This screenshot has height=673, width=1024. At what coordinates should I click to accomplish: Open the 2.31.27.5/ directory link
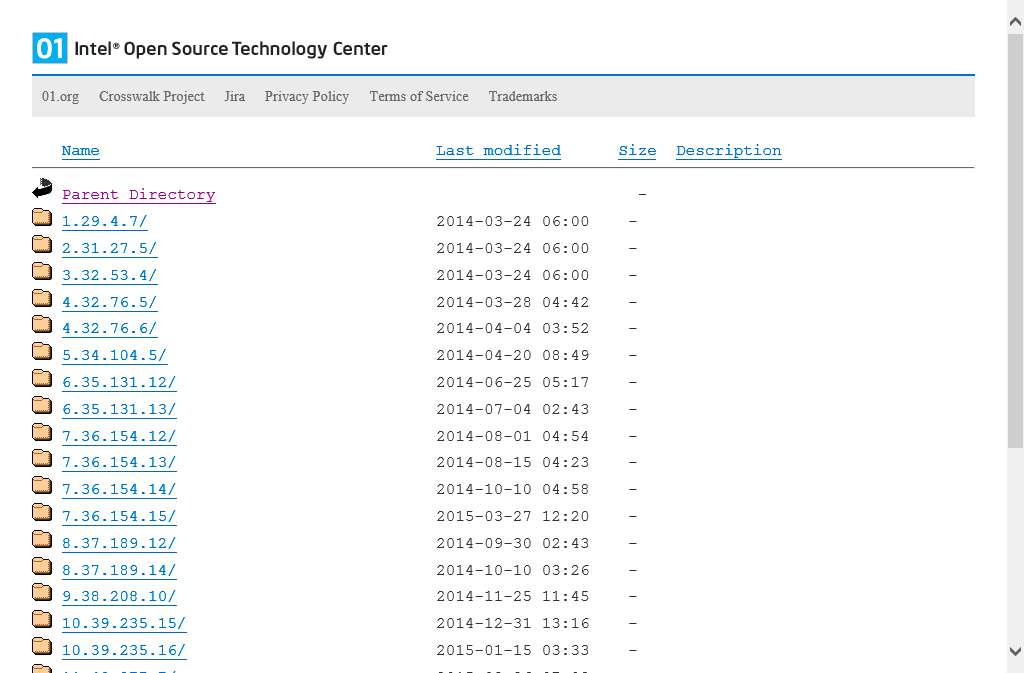point(110,249)
